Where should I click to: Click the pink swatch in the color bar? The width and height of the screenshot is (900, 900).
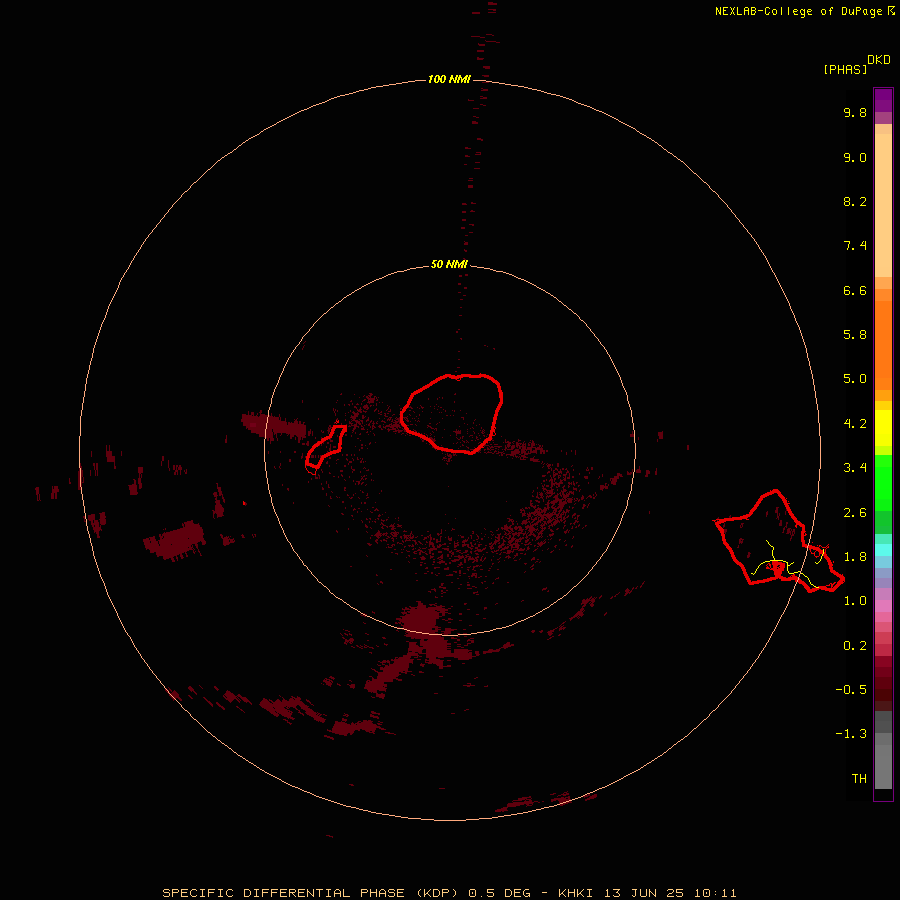pyautogui.click(x=883, y=606)
